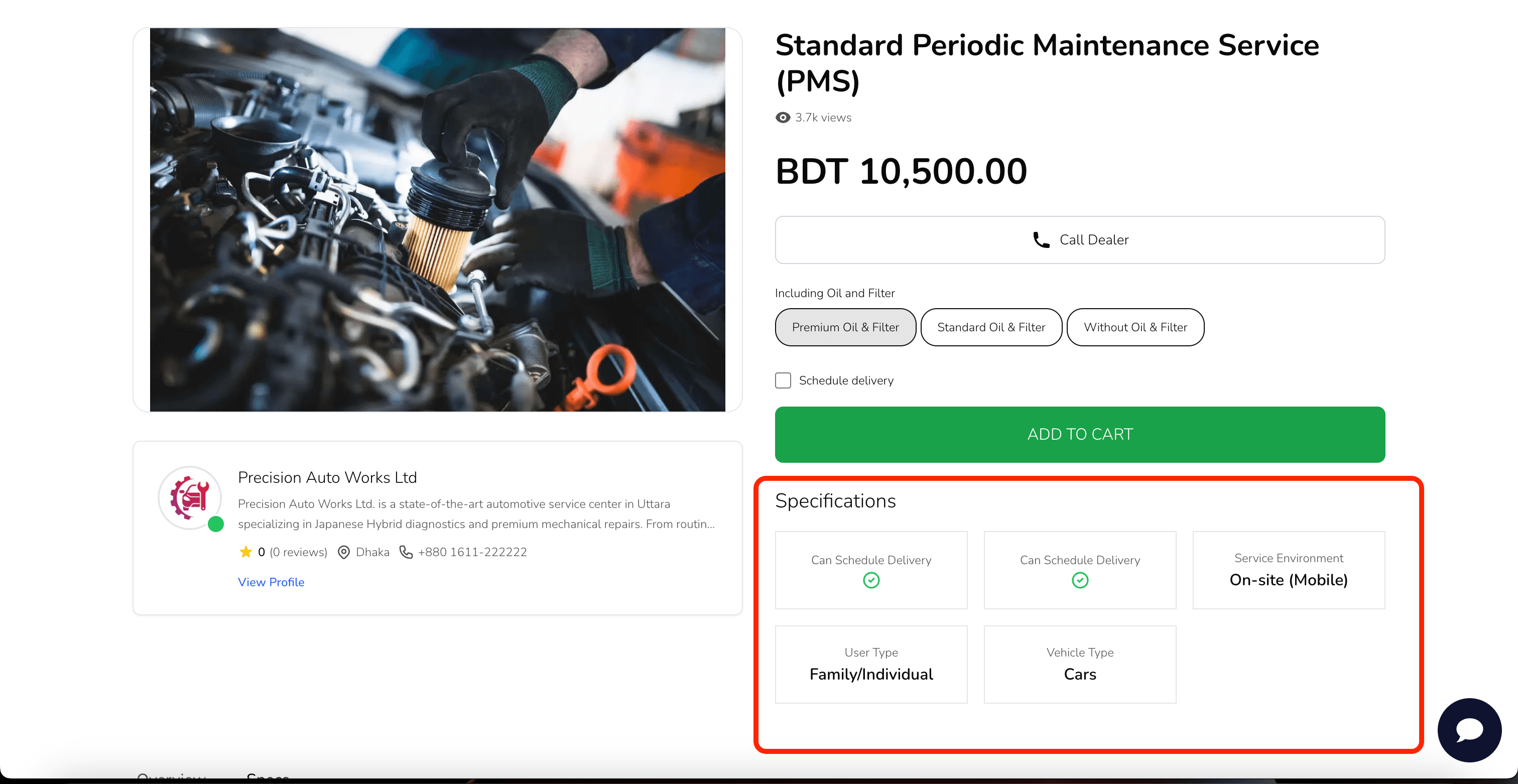Switch to the Specs tab
The width and height of the screenshot is (1518, 784).
tap(268, 777)
